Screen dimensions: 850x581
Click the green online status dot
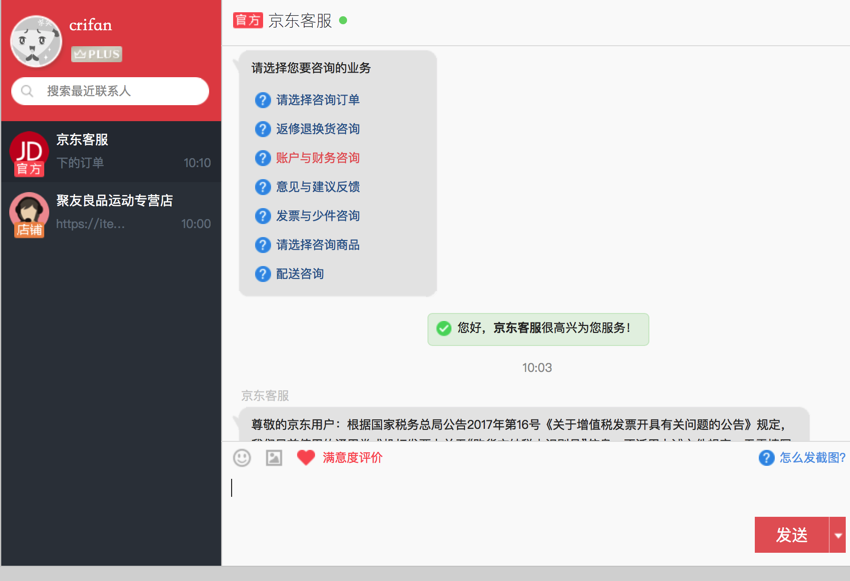(x=343, y=21)
